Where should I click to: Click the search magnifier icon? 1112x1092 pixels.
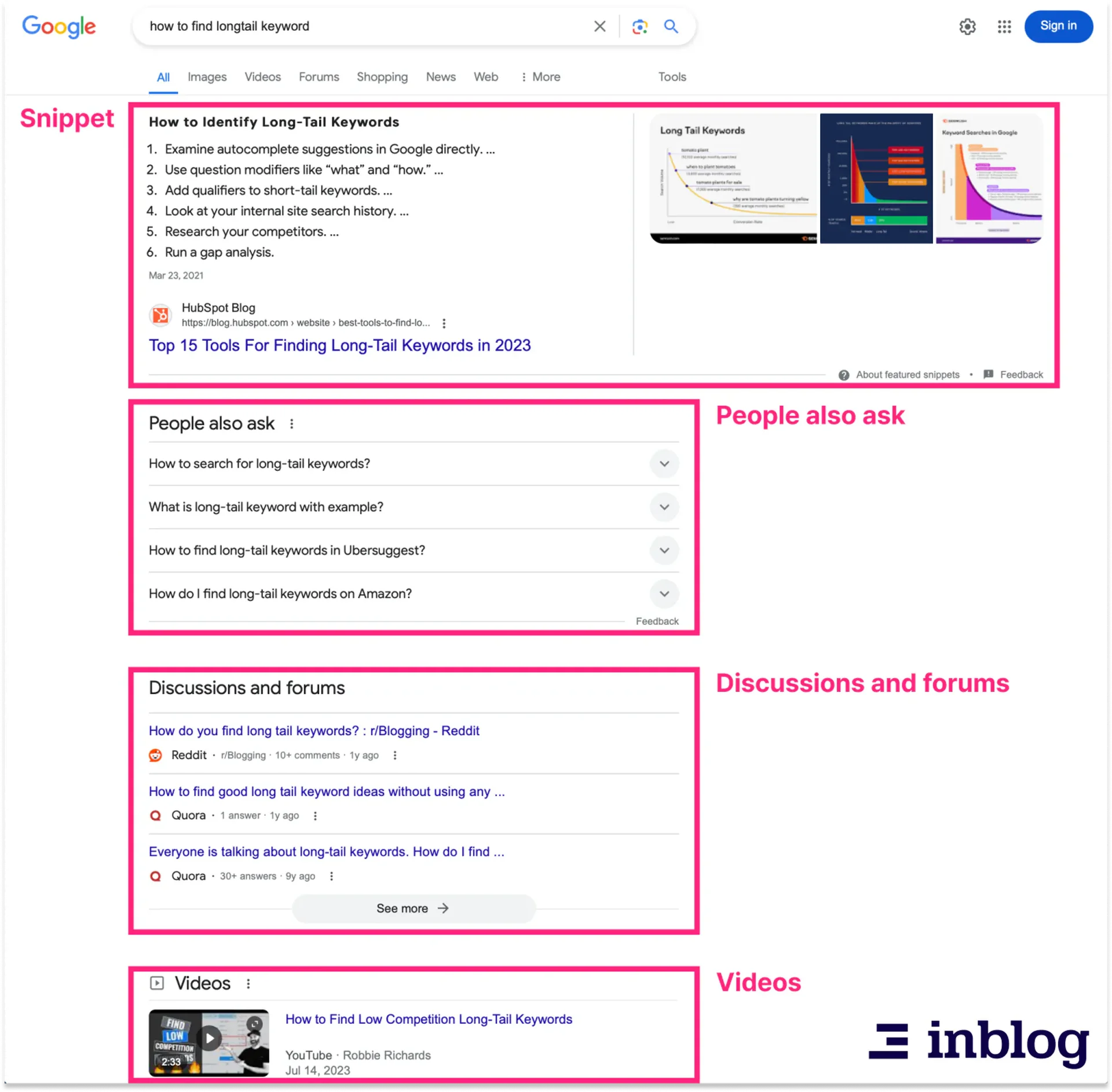point(671,27)
